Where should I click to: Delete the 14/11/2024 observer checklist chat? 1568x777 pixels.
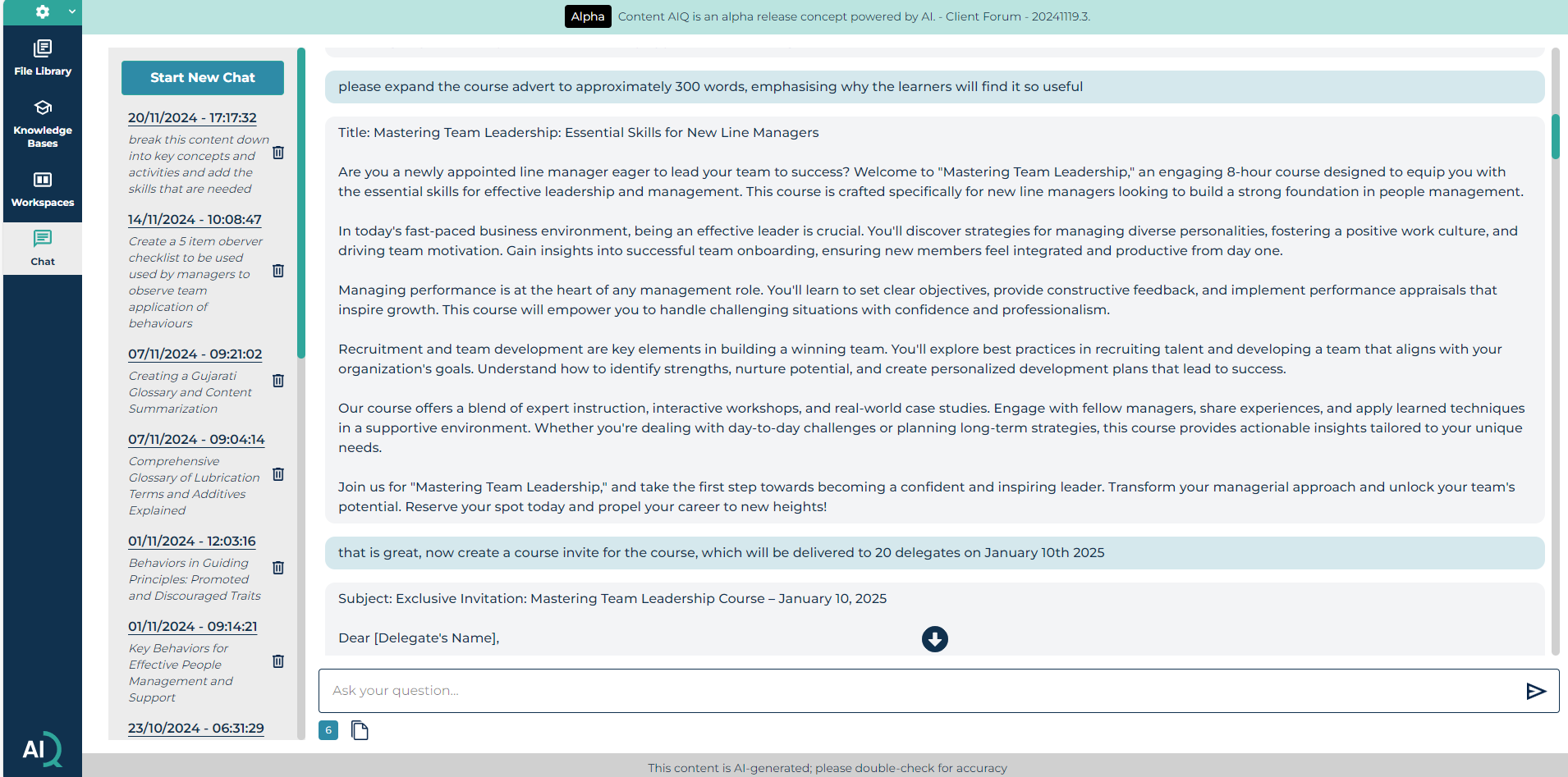click(x=278, y=271)
